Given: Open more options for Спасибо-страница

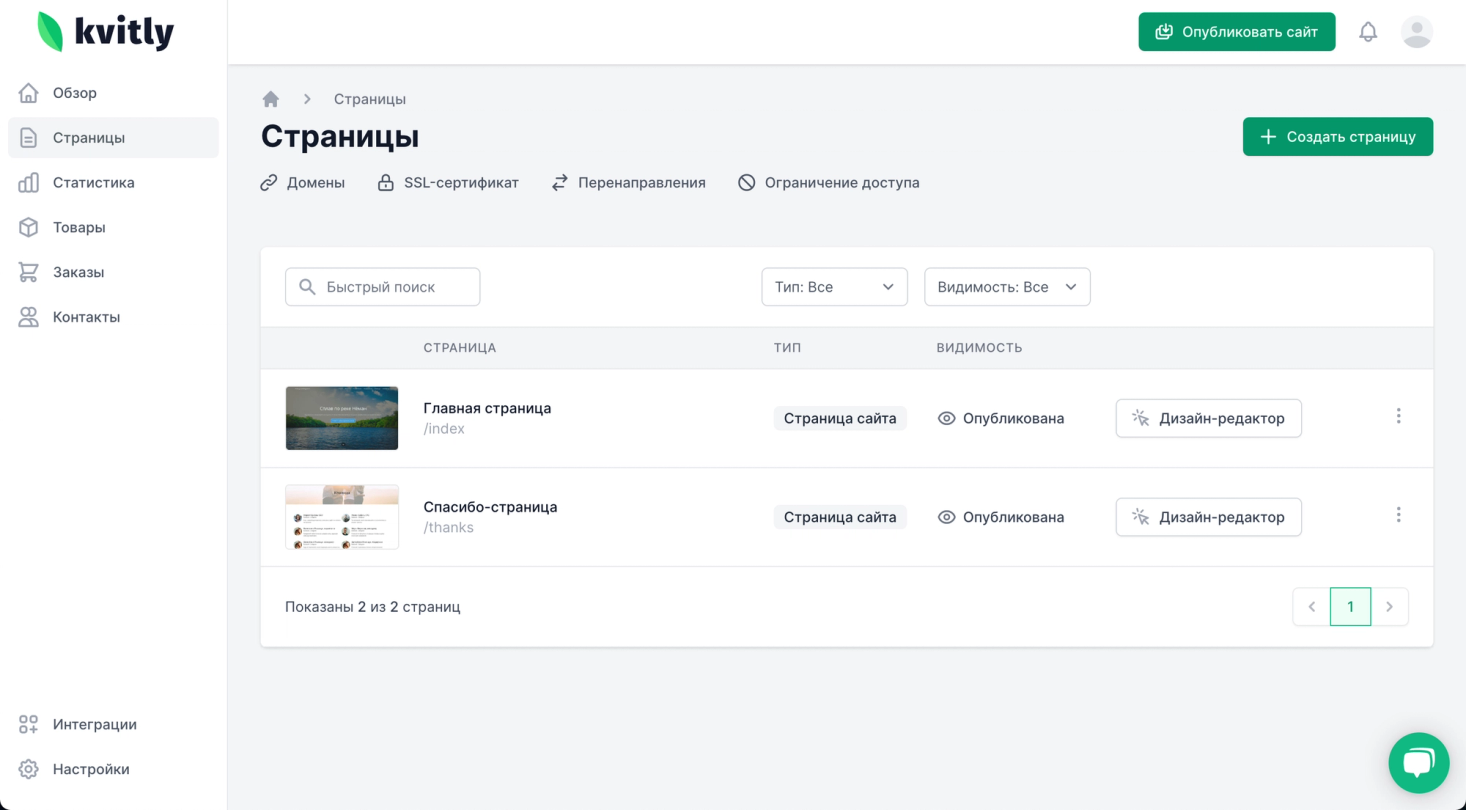Looking at the screenshot, I should [1398, 515].
